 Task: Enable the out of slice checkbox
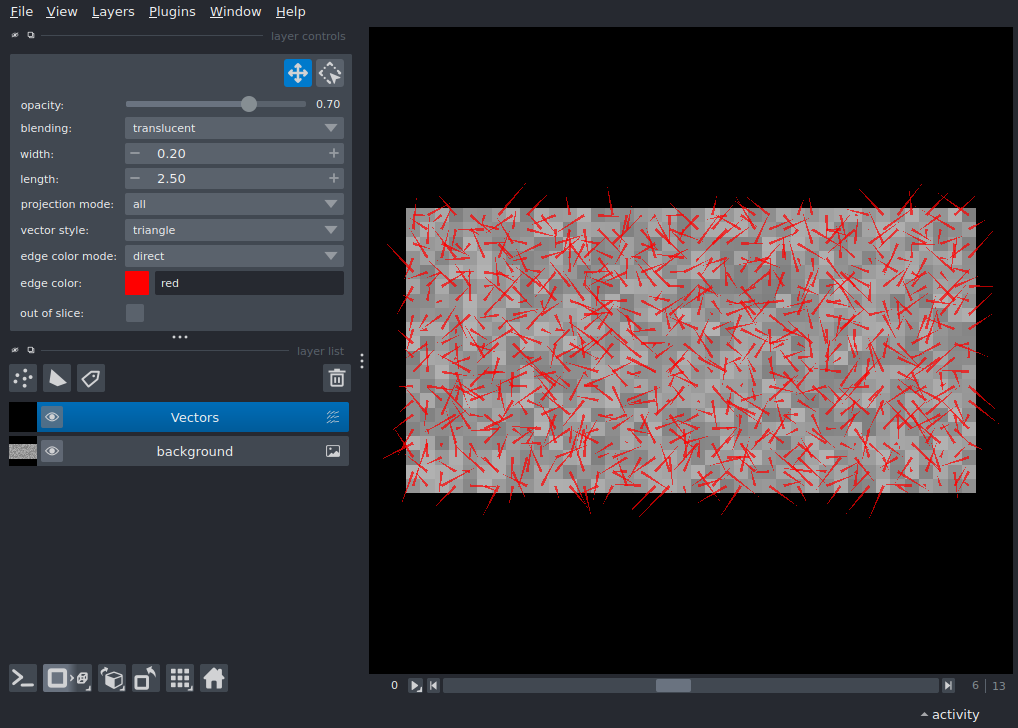[x=135, y=313]
